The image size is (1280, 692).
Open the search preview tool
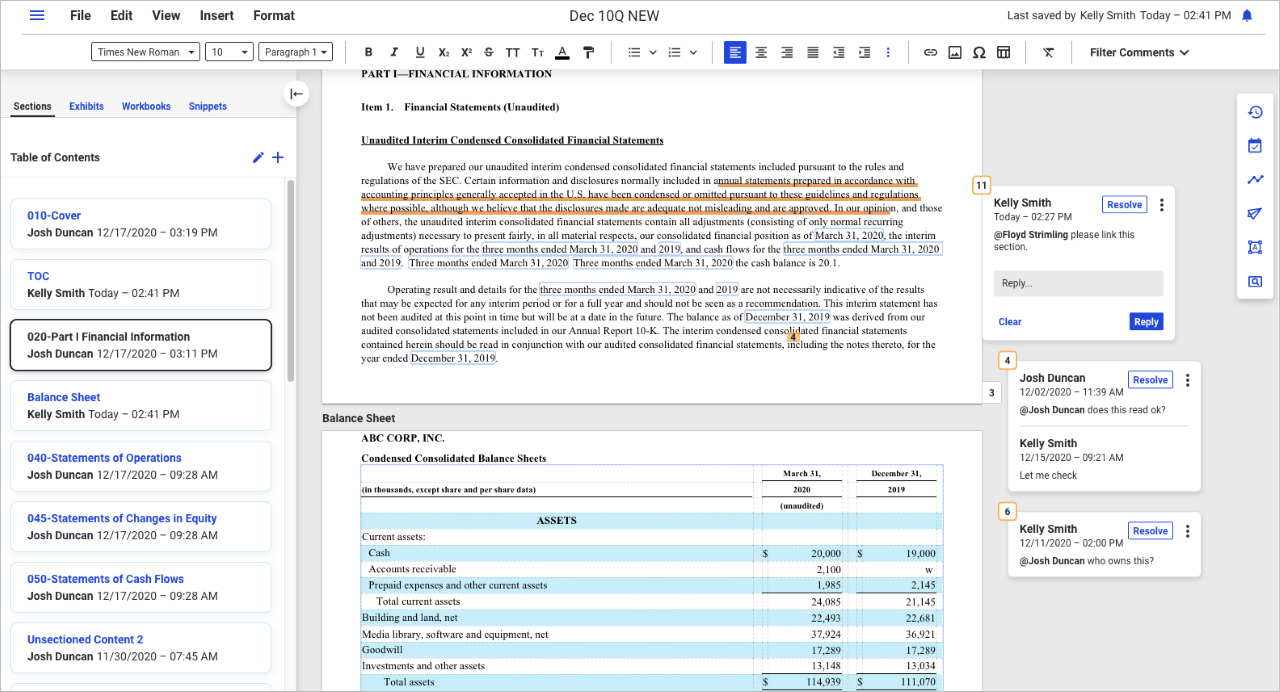1255,281
